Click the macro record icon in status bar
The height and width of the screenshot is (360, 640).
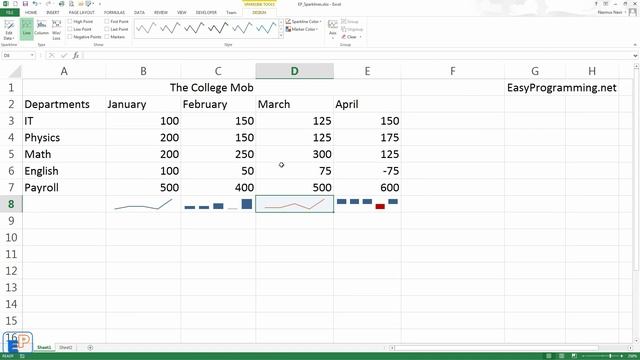pos(22,356)
